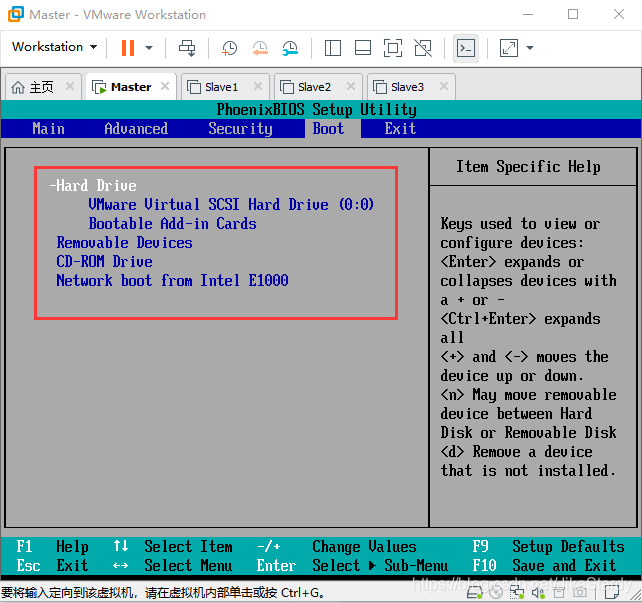Switch to Unity mode icon
642x603 pixels.
(423, 48)
